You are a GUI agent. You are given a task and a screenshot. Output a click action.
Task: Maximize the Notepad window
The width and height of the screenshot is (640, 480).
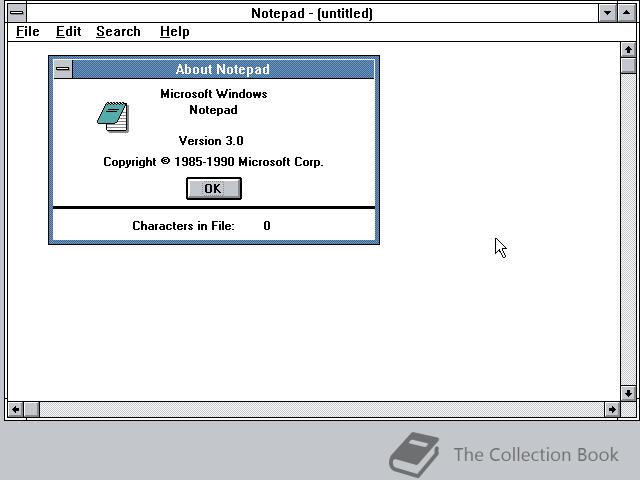pos(626,13)
